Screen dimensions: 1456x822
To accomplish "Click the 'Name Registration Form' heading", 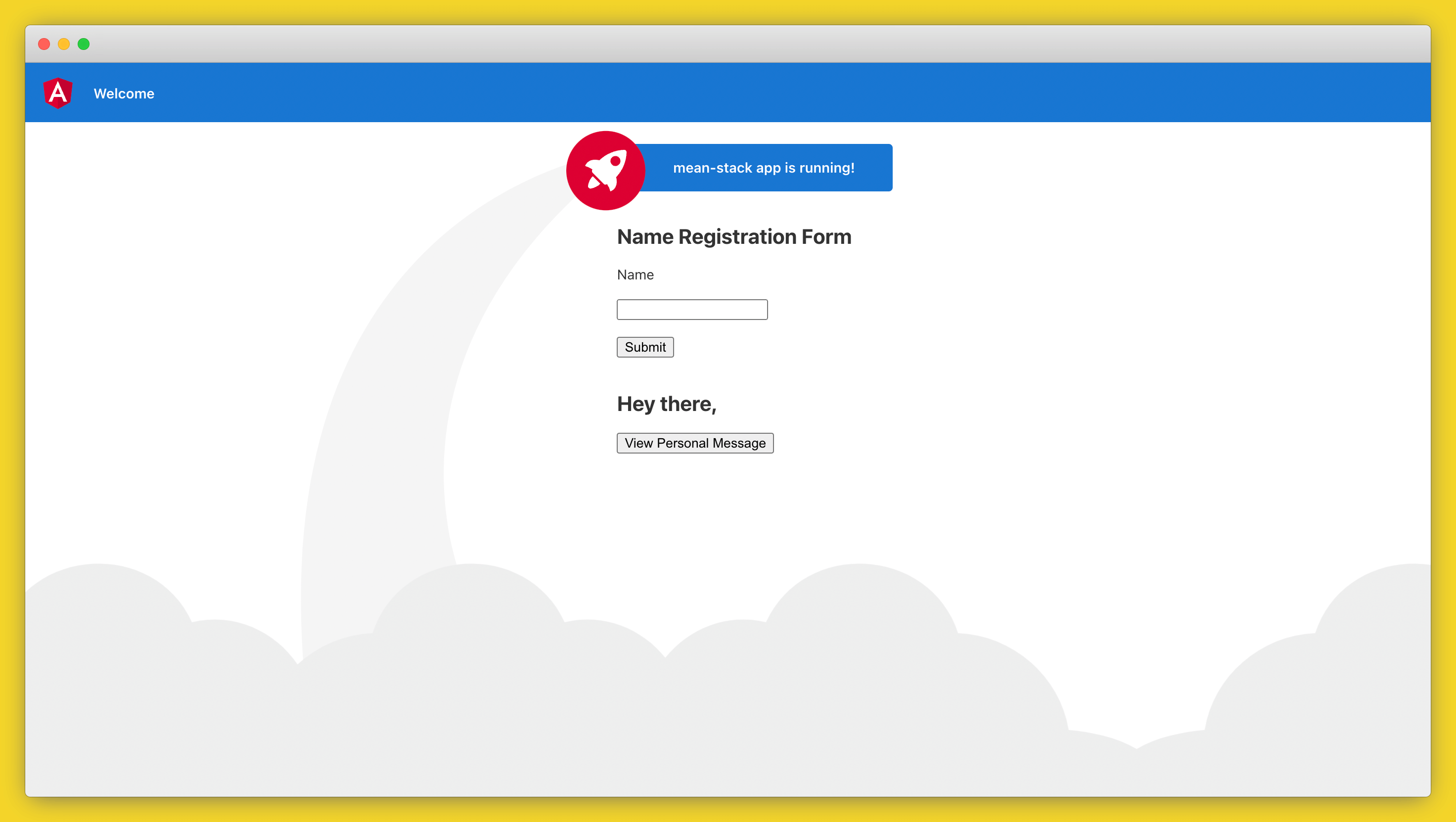I will click(x=733, y=237).
